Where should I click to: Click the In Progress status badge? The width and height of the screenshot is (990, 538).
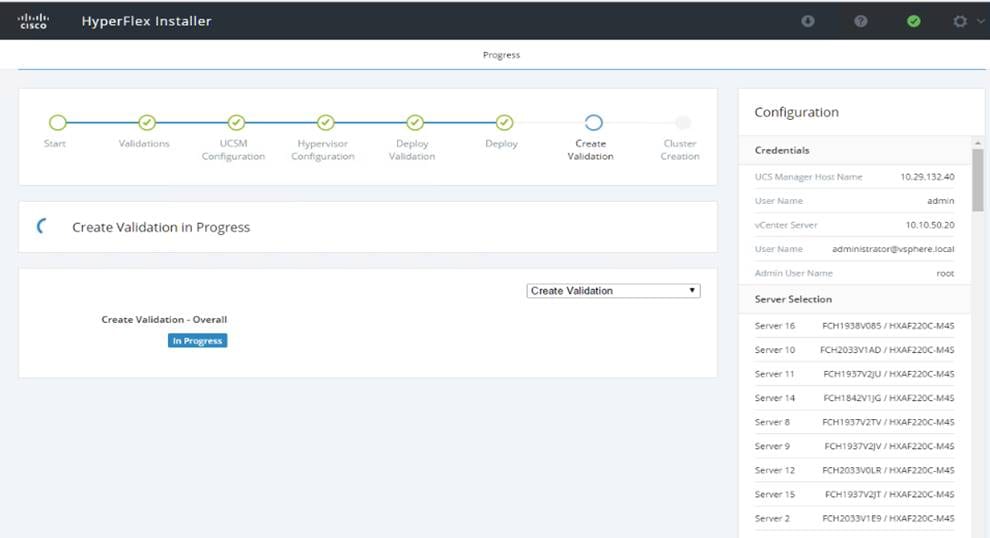pyautogui.click(x=198, y=340)
